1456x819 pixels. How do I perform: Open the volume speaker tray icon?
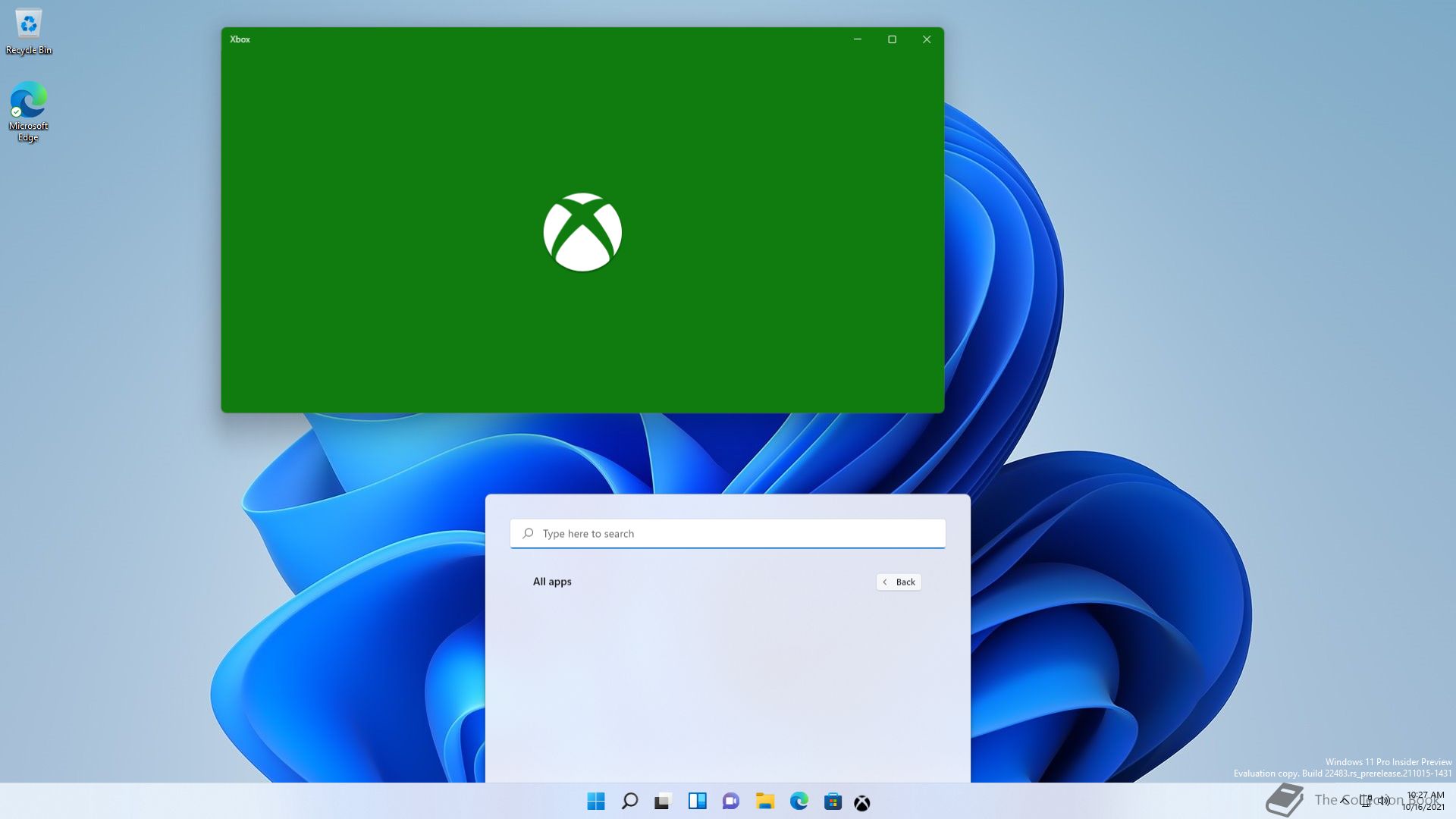(x=1384, y=800)
